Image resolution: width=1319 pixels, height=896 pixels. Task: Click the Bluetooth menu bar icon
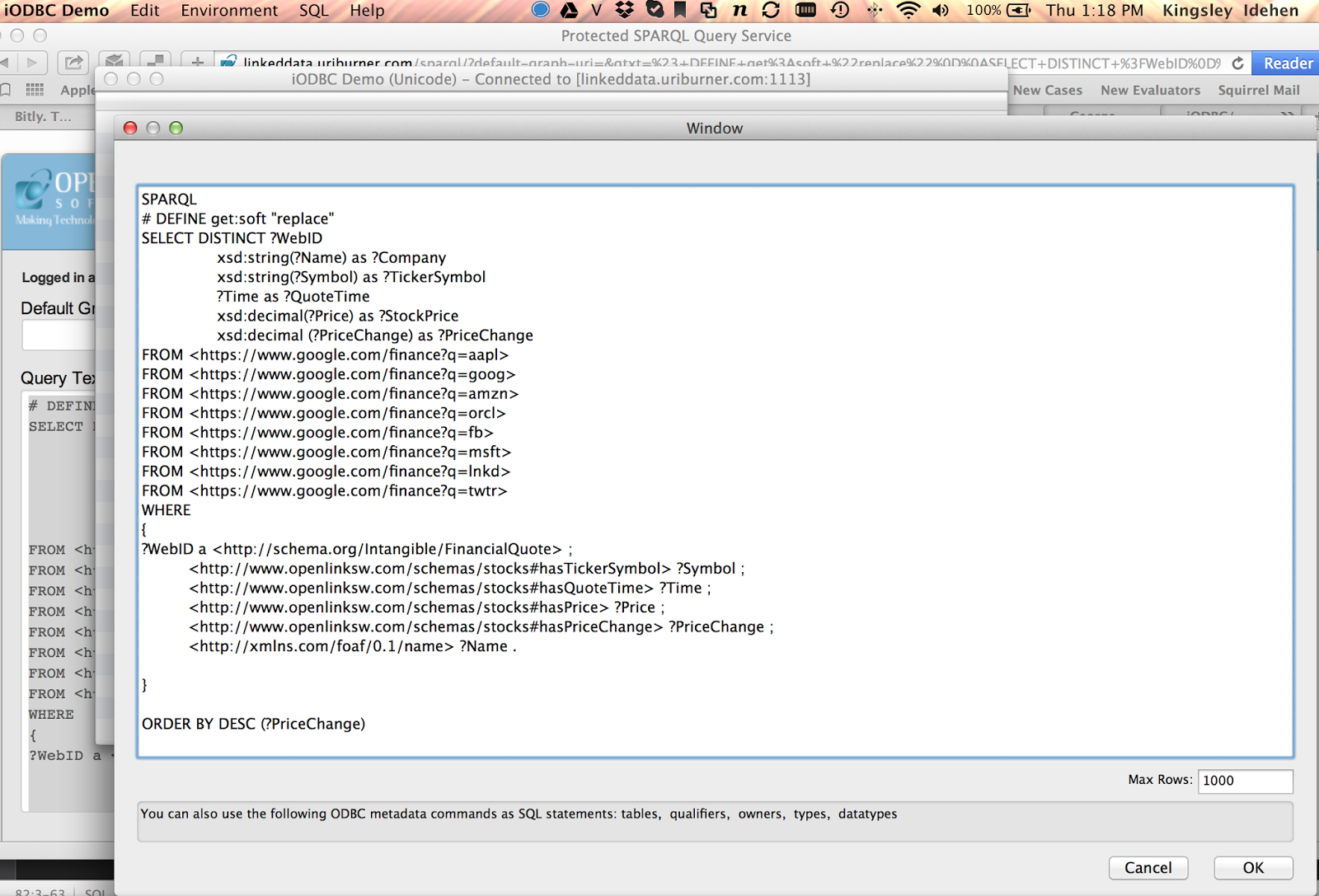874,10
